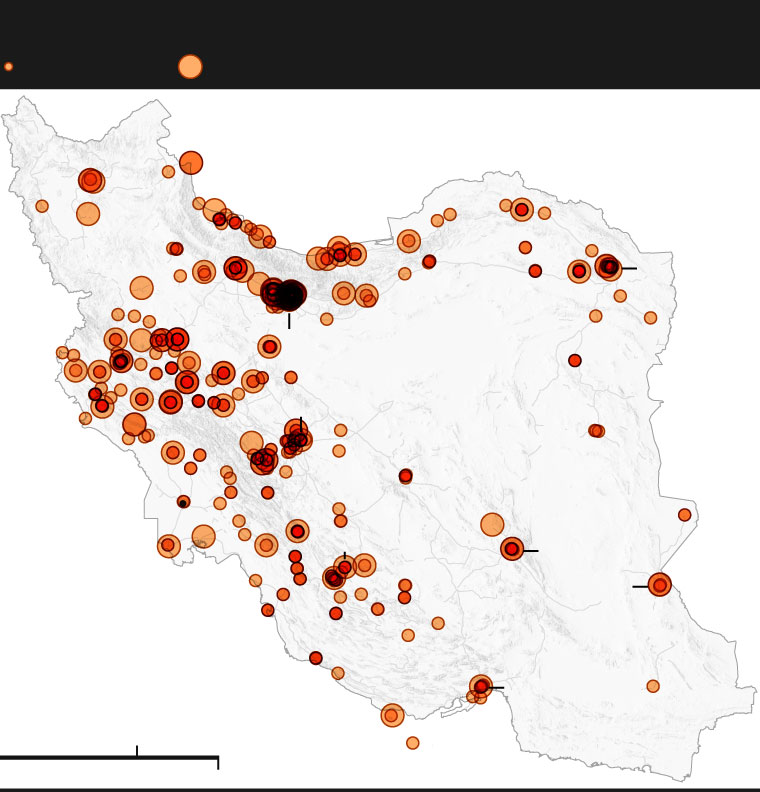Select the far-east marker with a left callout line
Viewport: 760px width, 792px height.
click(659, 585)
